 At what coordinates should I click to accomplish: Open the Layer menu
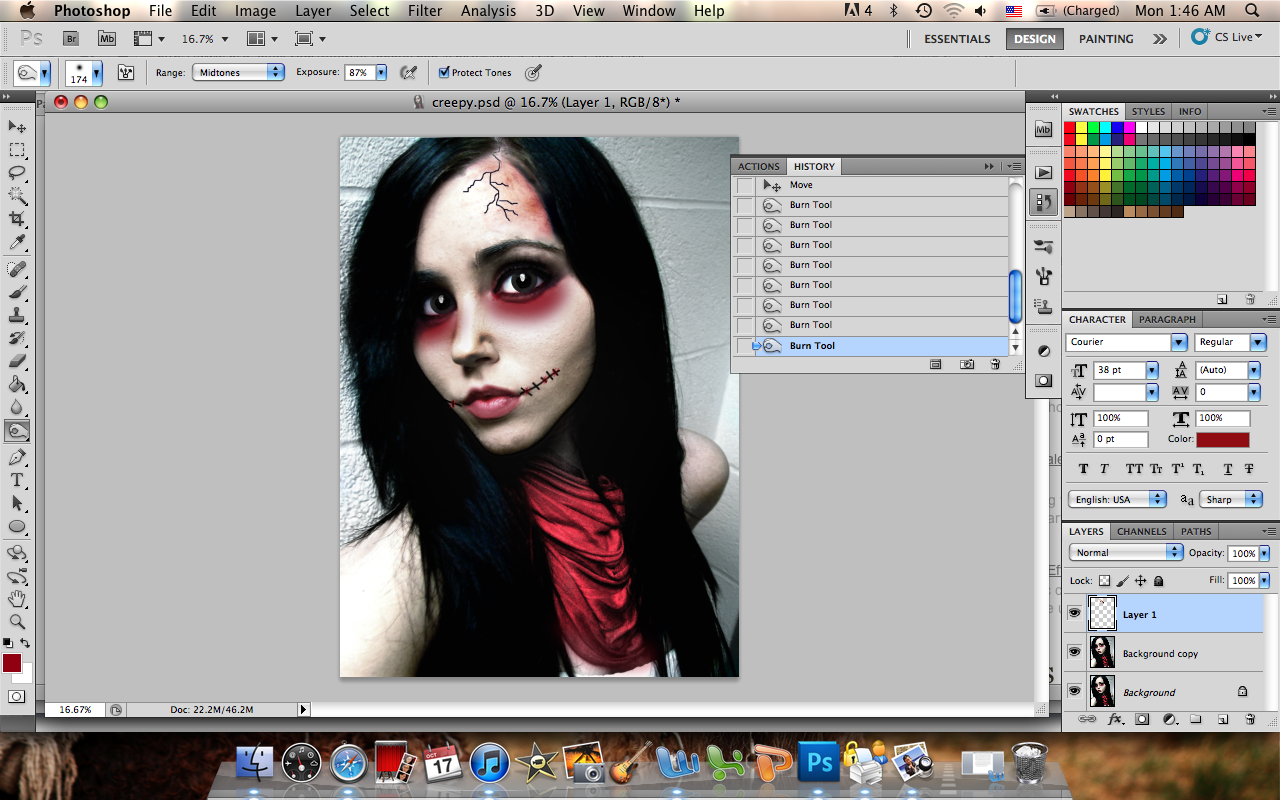(313, 11)
